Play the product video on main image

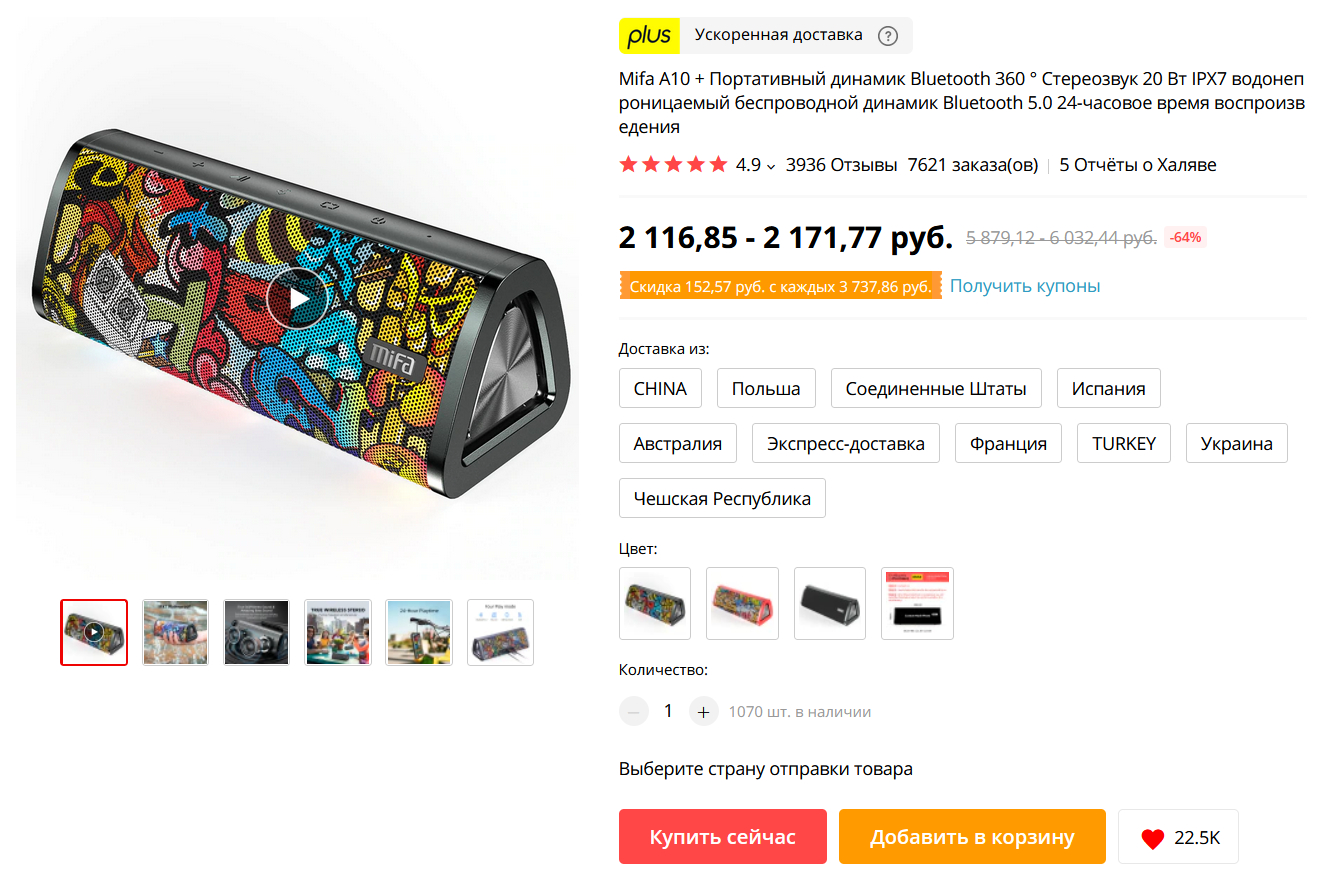(297, 298)
